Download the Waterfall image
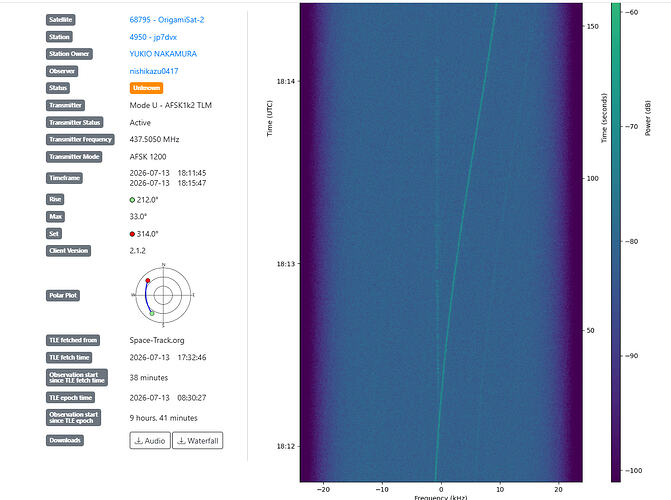The height and width of the screenshot is (500, 671). (198, 440)
